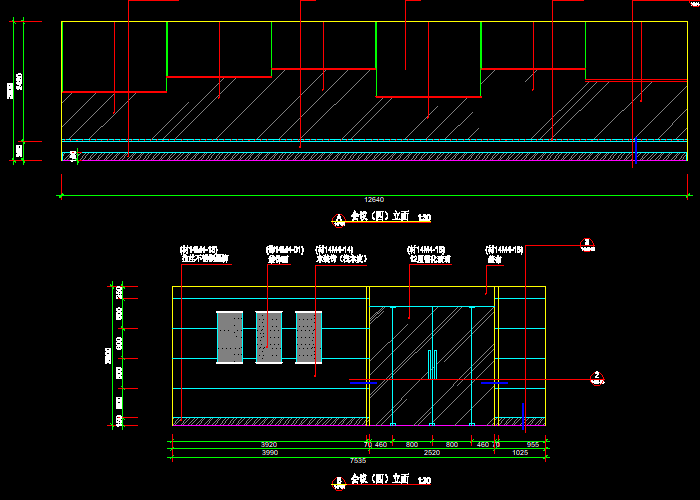Select the 12640 overall dimension text
The image size is (700, 500).
click(374, 199)
